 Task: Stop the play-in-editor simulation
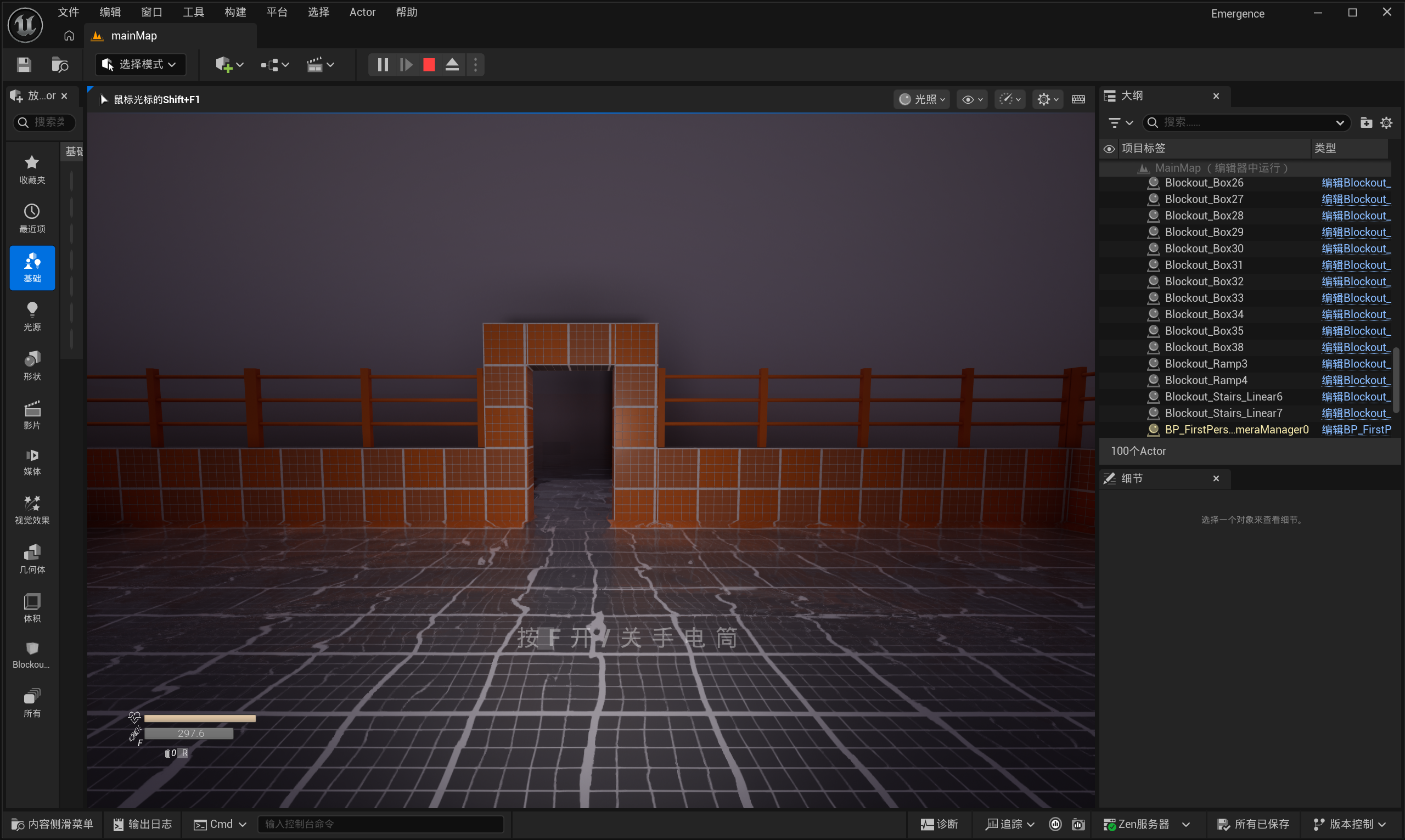[429, 65]
